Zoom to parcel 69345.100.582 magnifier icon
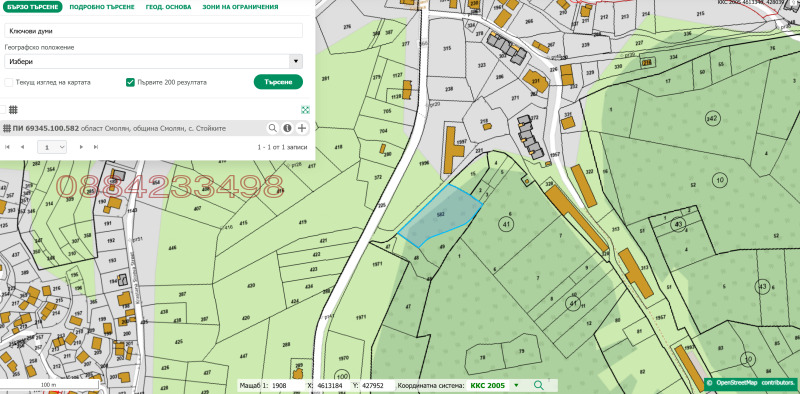The width and height of the screenshot is (800, 394). (273, 128)
